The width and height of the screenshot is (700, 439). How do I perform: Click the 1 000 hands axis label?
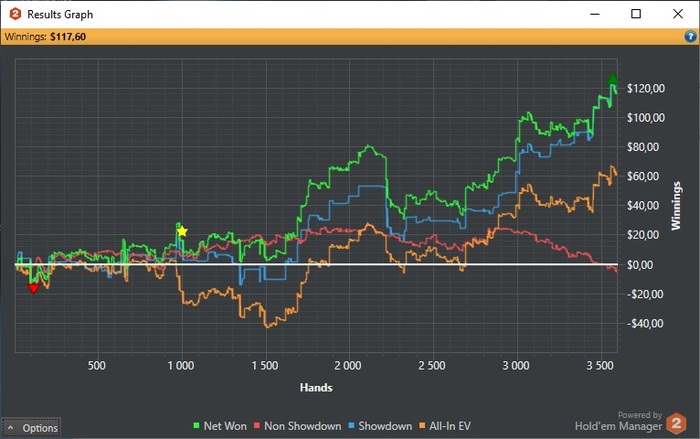181,365
